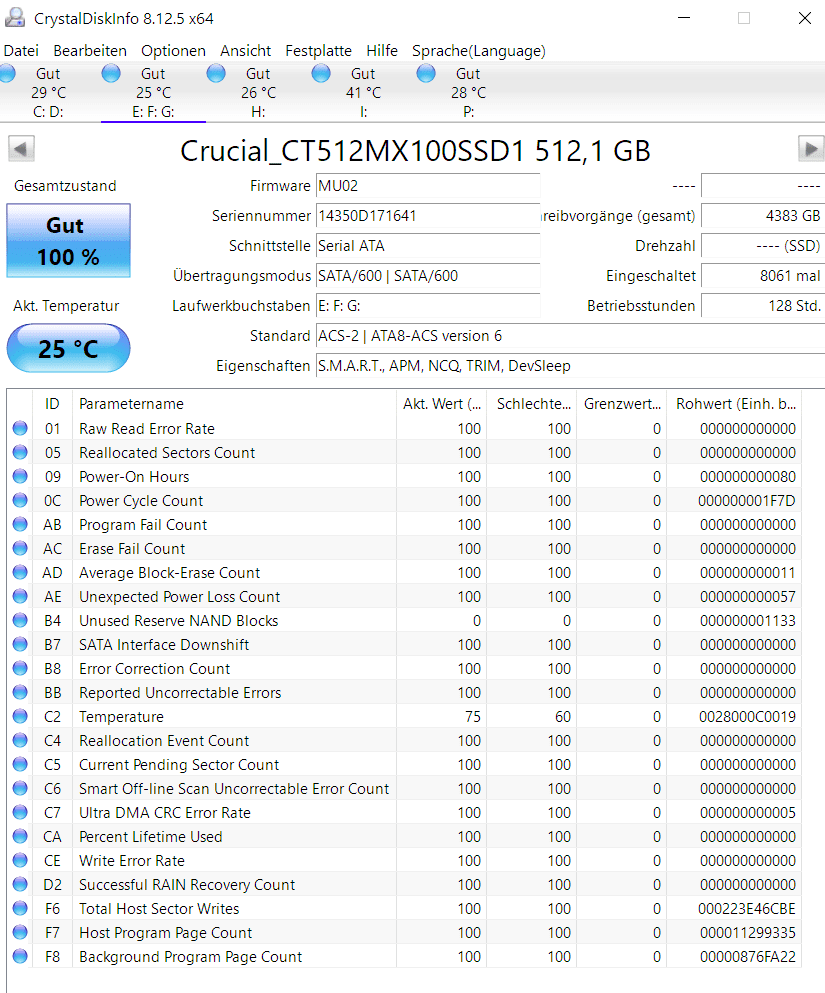Click the Parametername column header
The image size is (825, 993).
234,404
